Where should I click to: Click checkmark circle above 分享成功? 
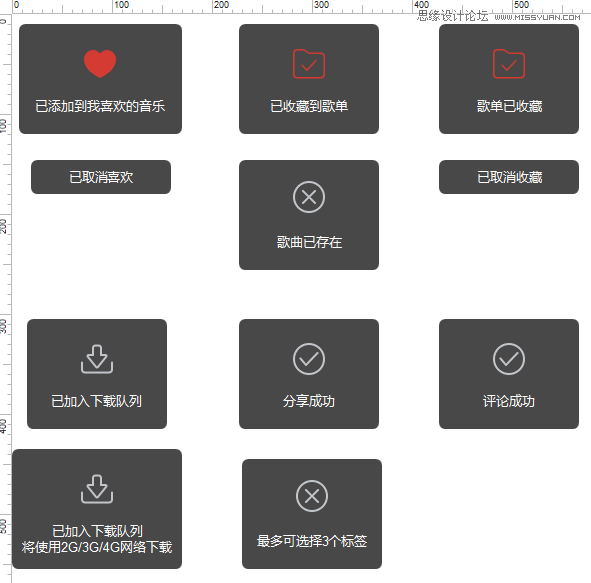click(309, 359)
